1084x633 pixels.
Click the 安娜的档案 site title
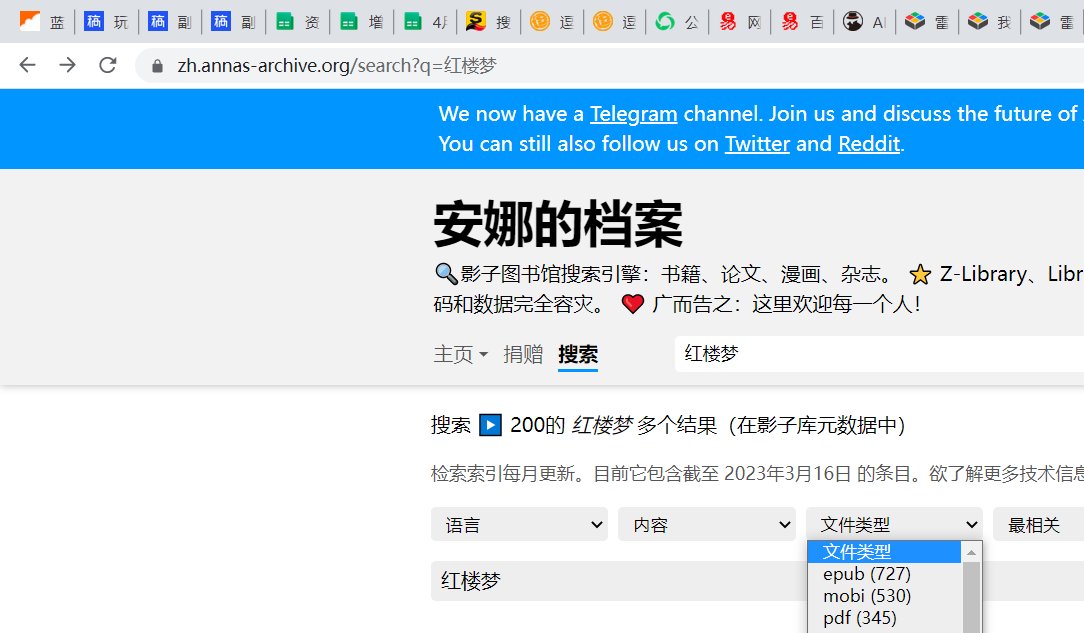click(558, 225)
